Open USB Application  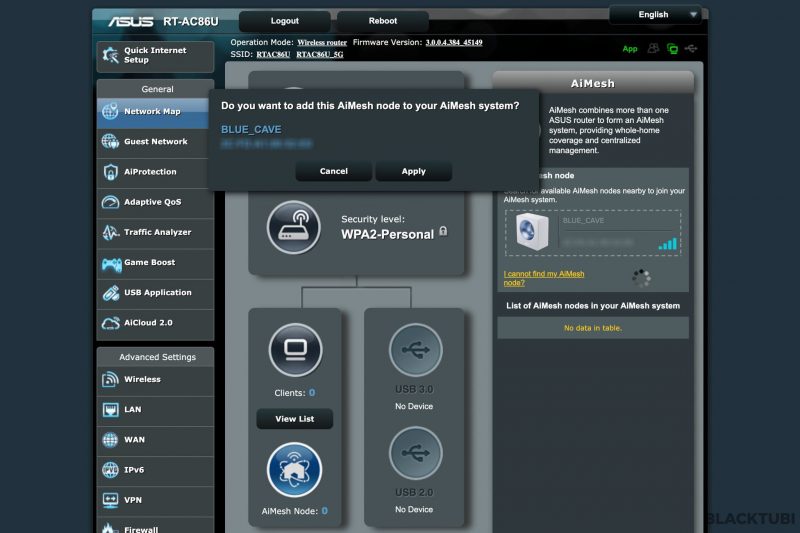pos(155,292)
